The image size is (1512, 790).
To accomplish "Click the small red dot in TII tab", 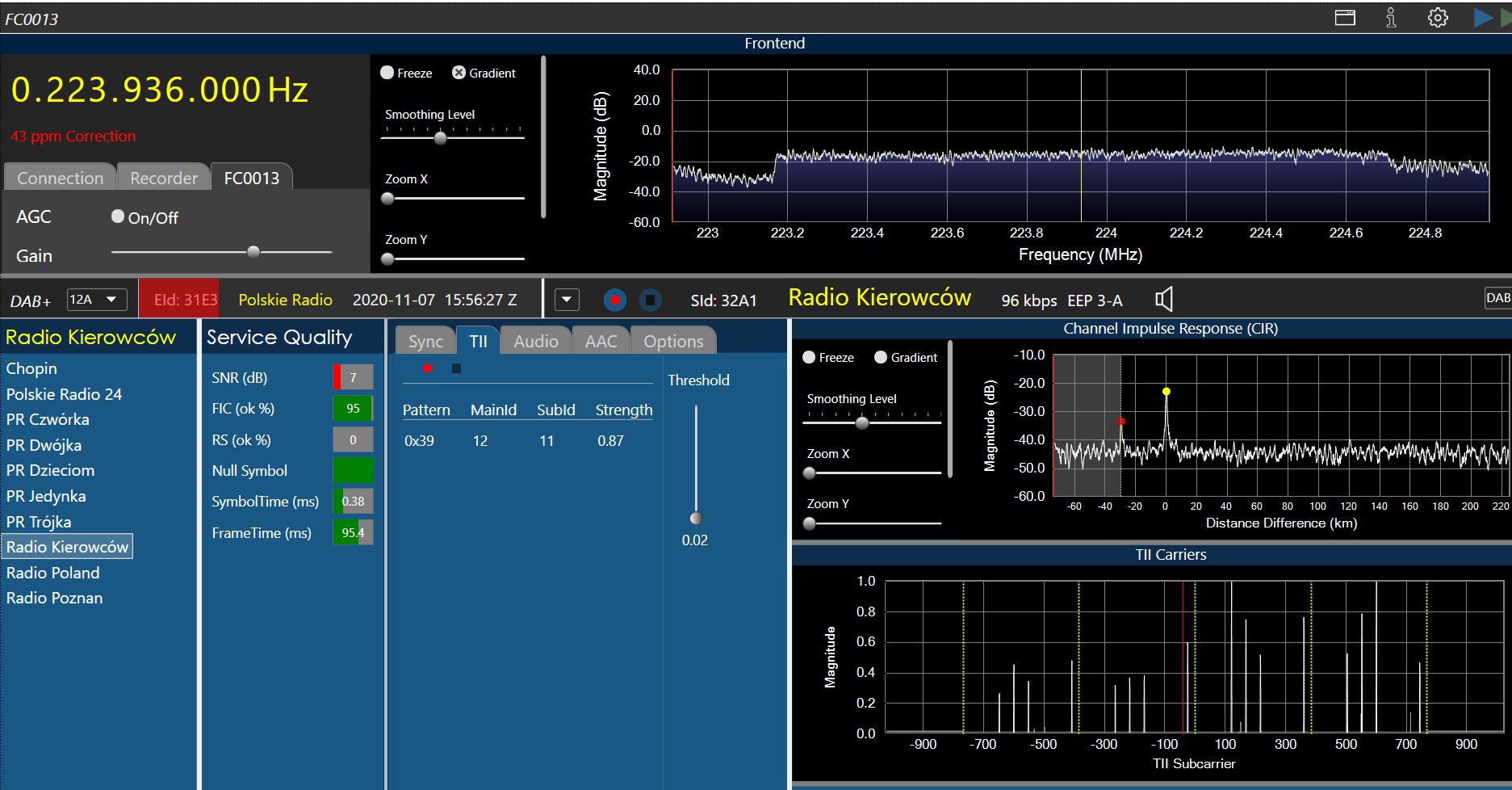I will [427, 368].
